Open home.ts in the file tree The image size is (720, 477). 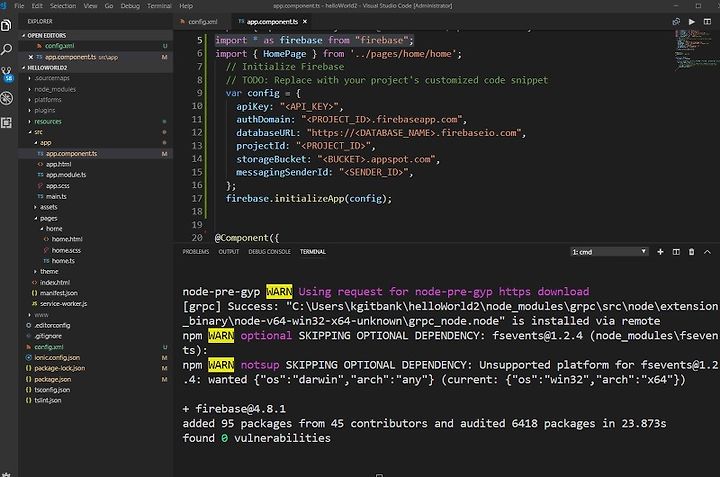click(96, 261)
